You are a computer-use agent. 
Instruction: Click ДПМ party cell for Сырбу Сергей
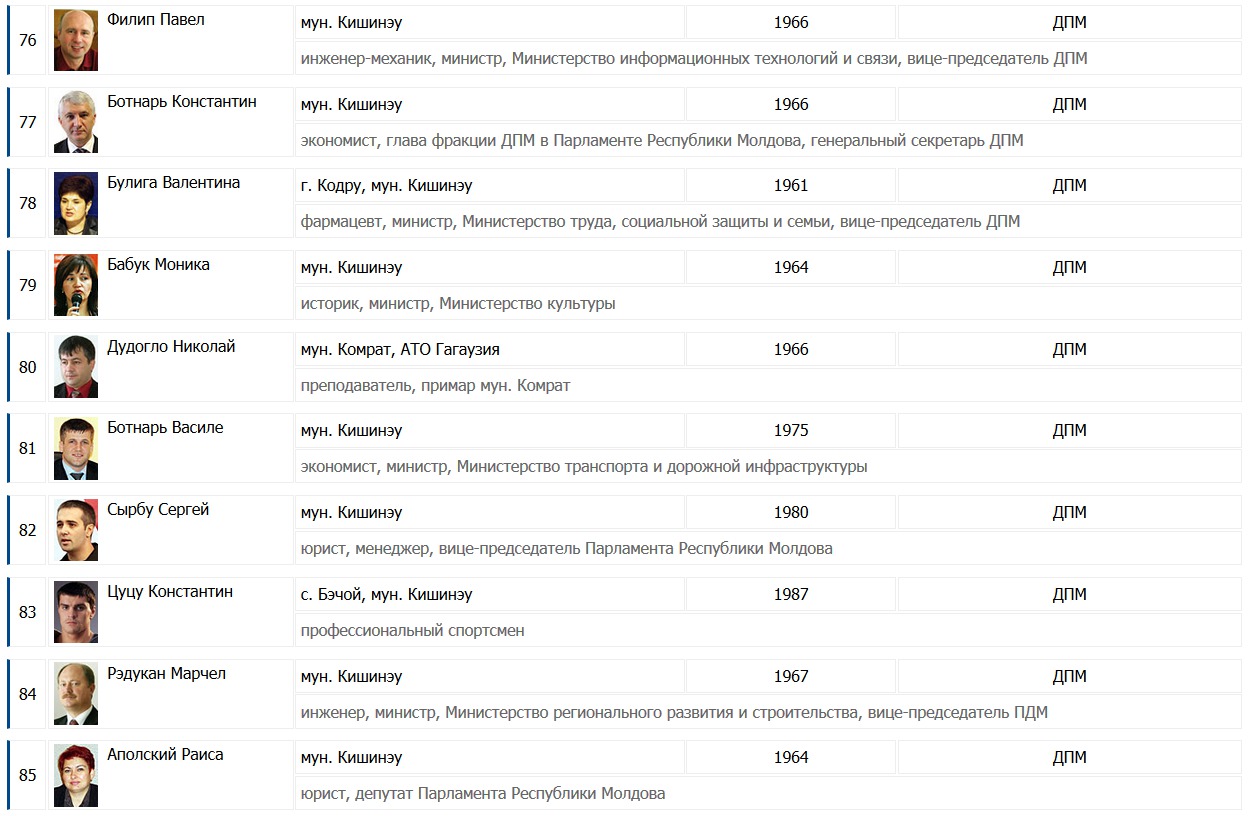[x=1069, y=512]
